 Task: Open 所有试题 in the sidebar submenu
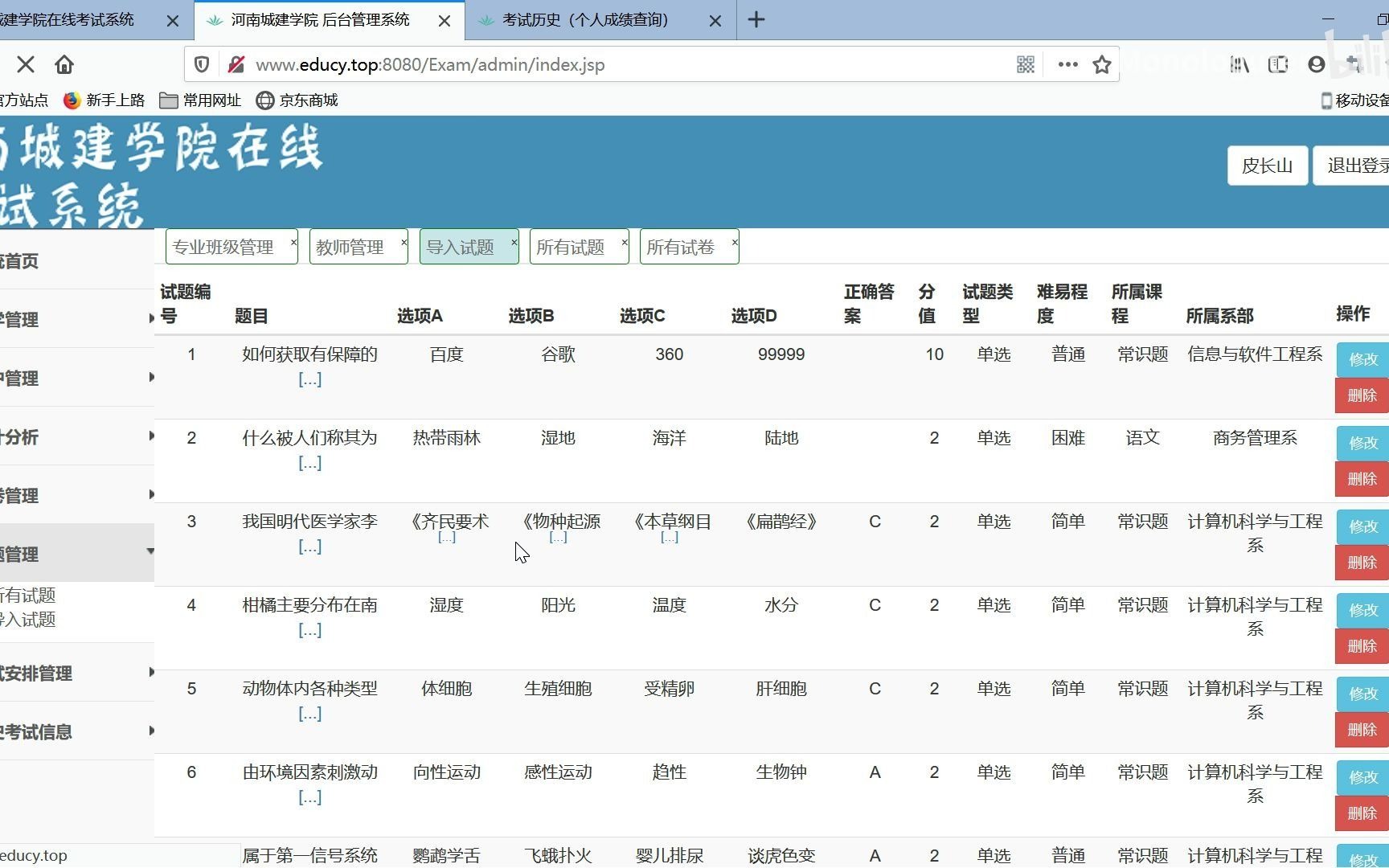(x=27, y=596)
